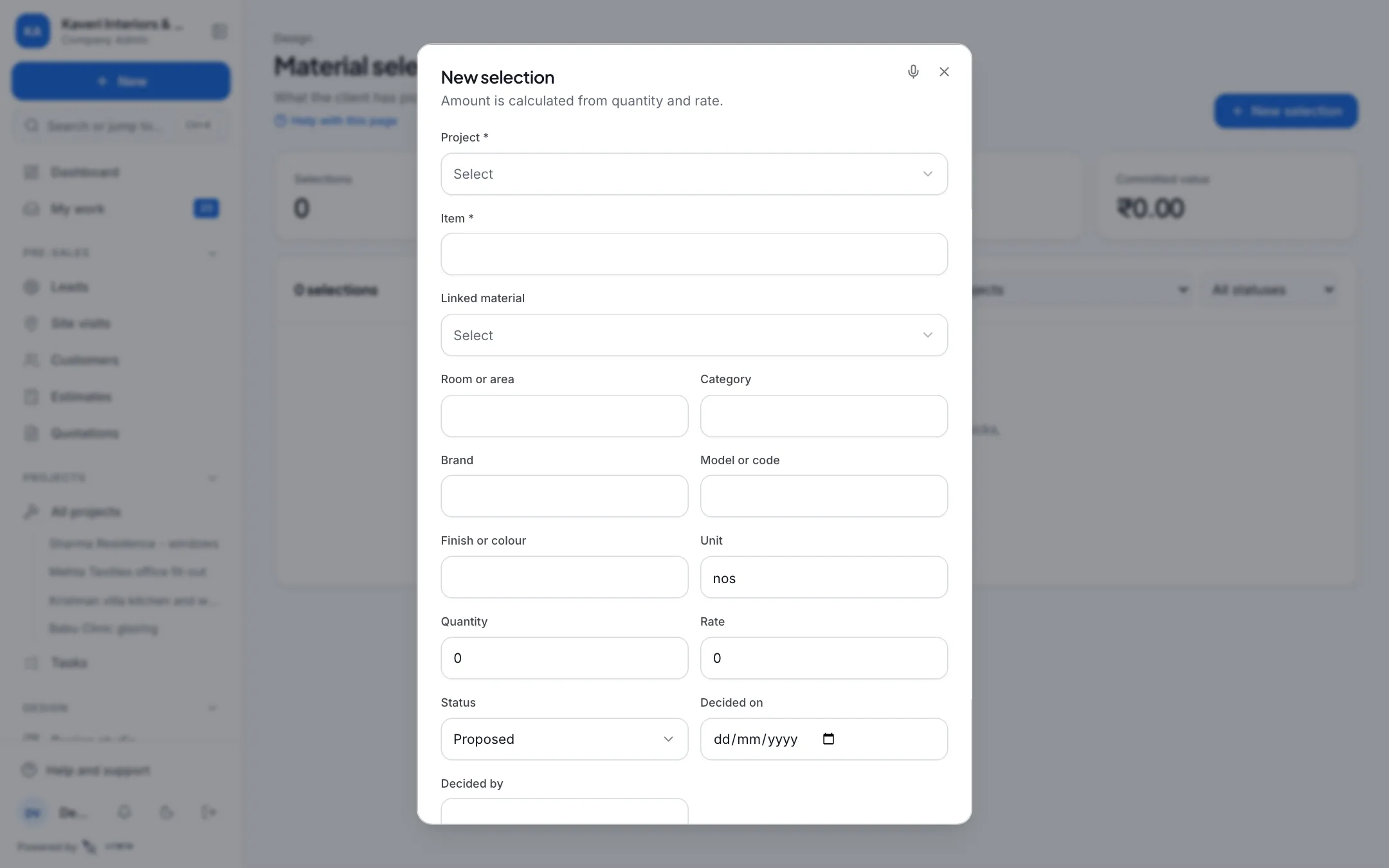Collapse the Projects section chevron
The image size is (1389, 868).
[x=212, y=478]
